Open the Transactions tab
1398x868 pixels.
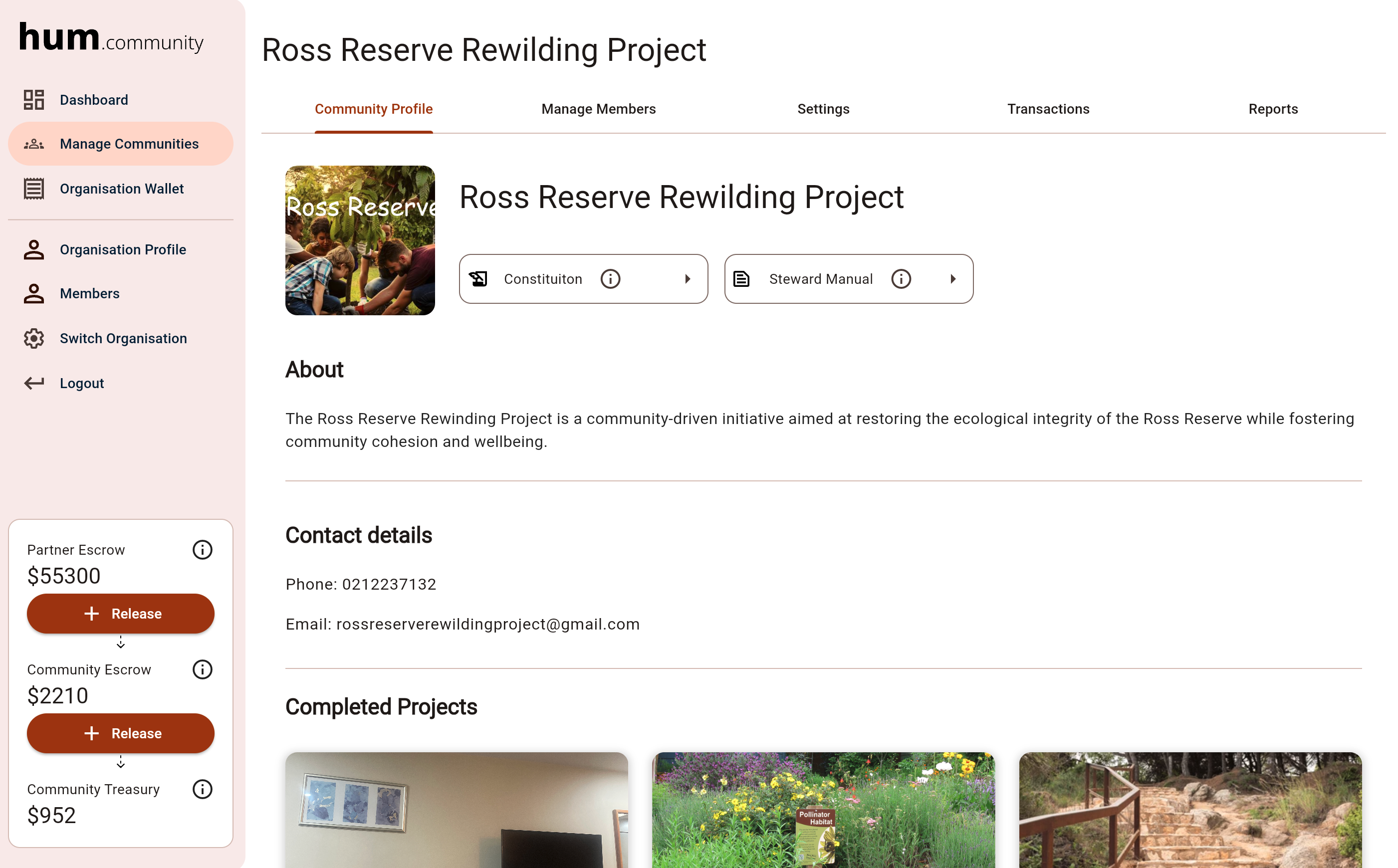click(x=1048, y=109)
